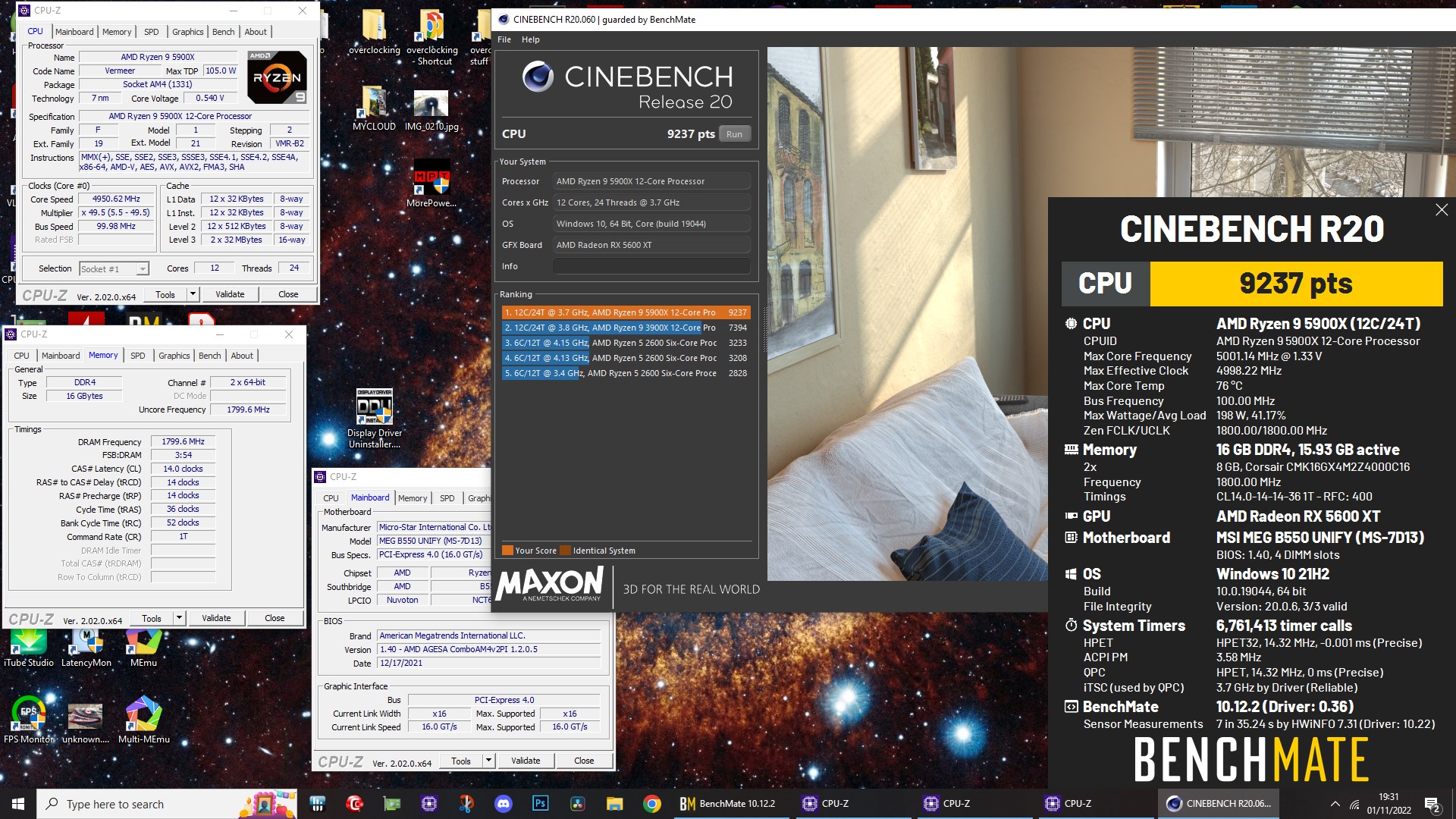The height and width of the screenshot is (819, 1456).
Task: Open the Socket #1 selection dropdown
Action: 114,269
